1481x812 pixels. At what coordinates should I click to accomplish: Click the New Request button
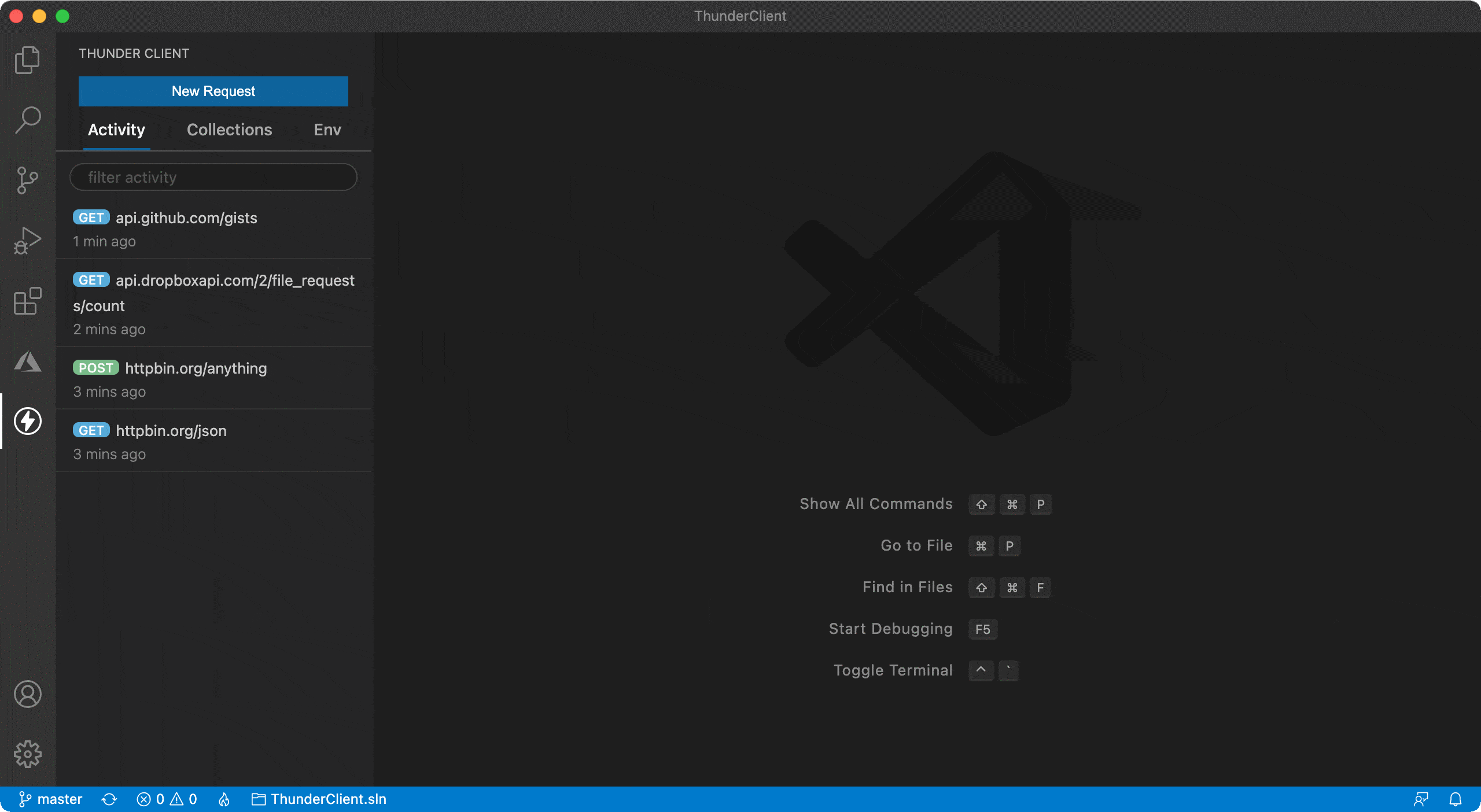click(213, 91)
